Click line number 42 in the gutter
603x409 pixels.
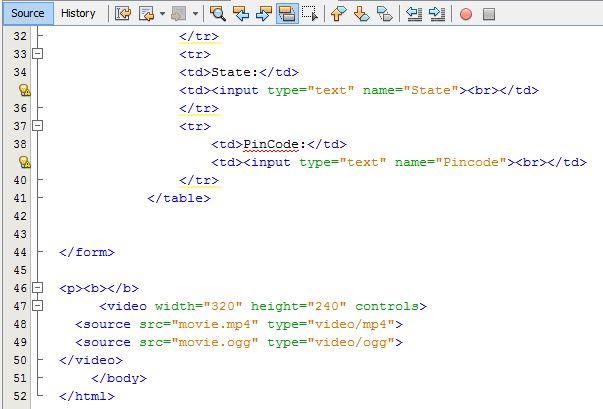coord(20,216)
